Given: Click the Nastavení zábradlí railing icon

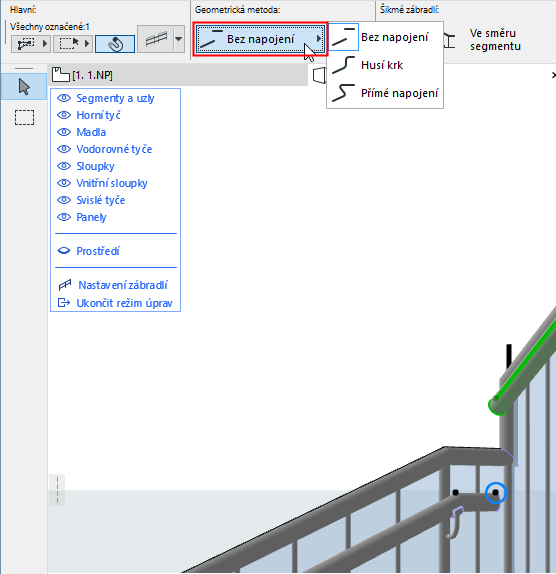Looking at the screenshot, I should [x=65, y=285].
